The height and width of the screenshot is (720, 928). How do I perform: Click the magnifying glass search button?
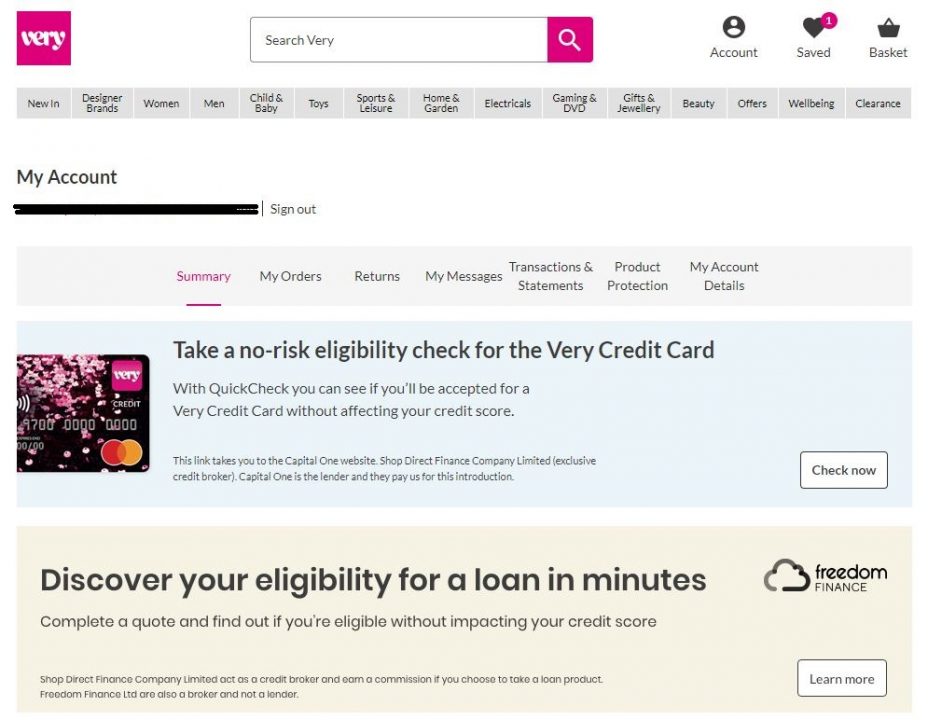tap(569, 40)
